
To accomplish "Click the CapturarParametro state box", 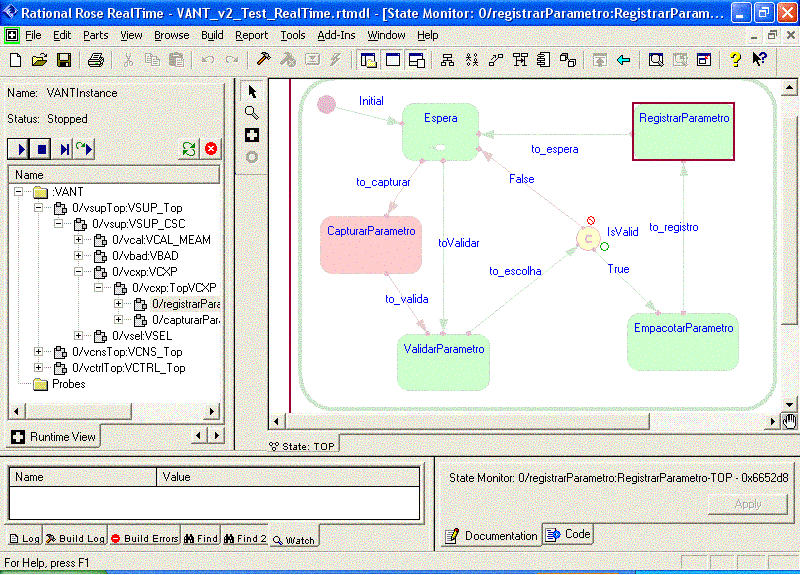I will (371, 245).
